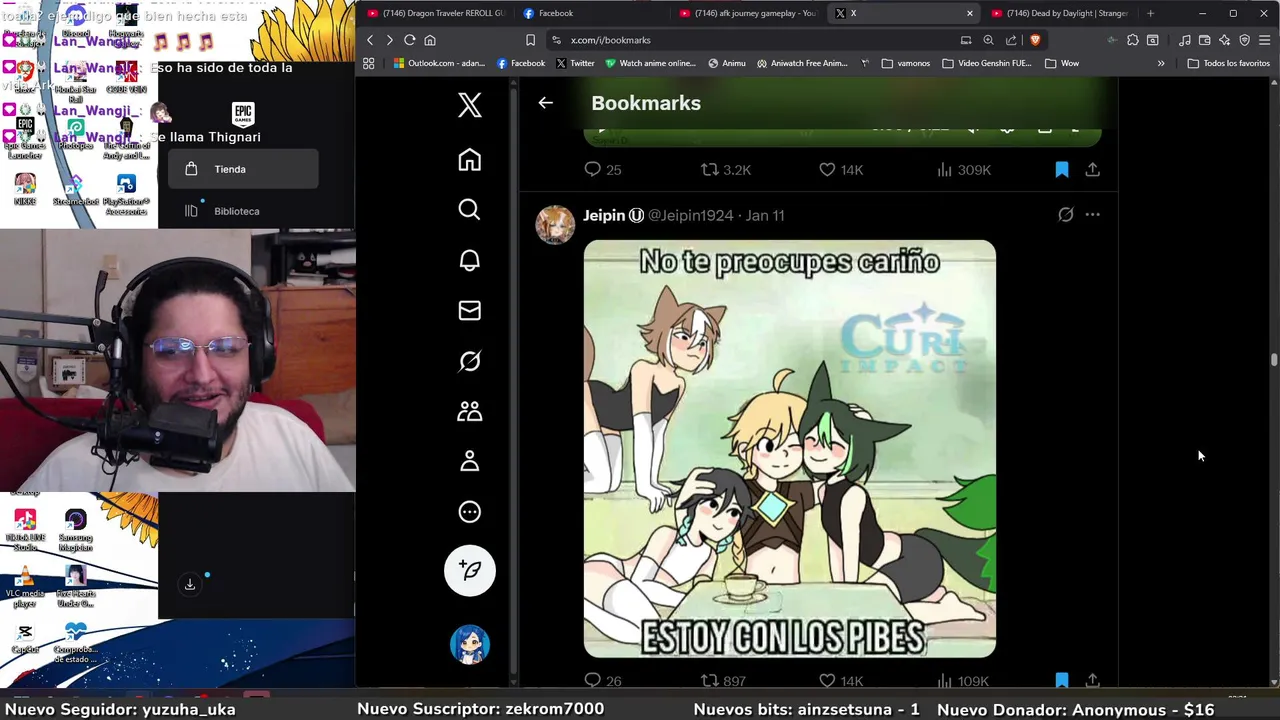Expand the vamonos bookmarks folder
This screenshot has width=1280, height=720.
pyautogui.click(x=906, y=63)
